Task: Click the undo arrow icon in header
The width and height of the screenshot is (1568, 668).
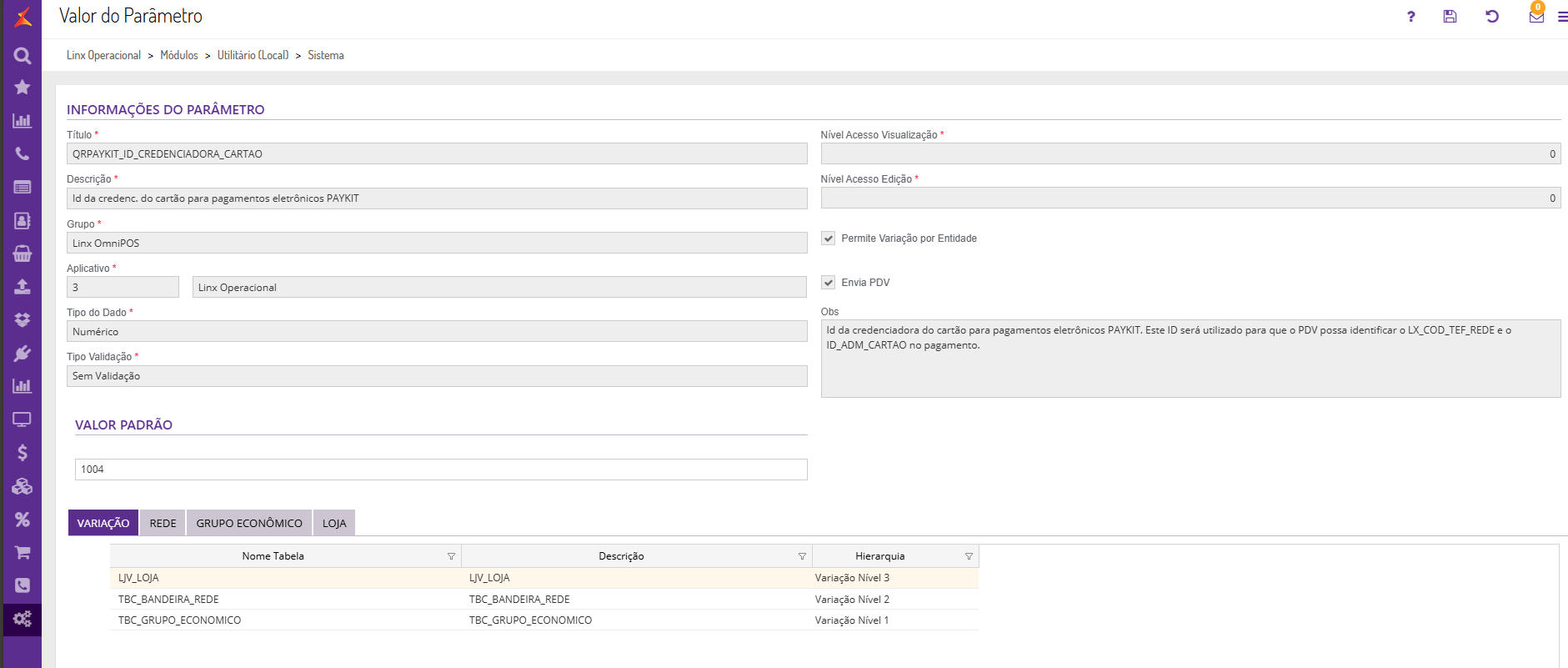Action: pyautogui.click(x=1492, y=17)
